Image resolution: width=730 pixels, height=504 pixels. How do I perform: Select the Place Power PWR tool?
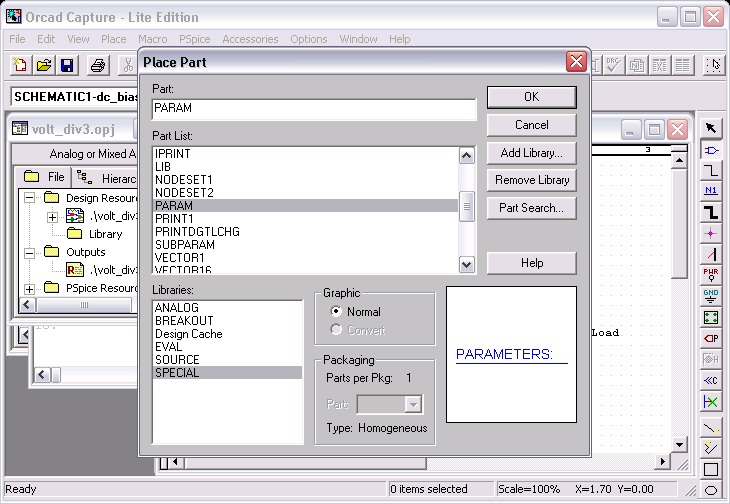click(x=711, y=275)
